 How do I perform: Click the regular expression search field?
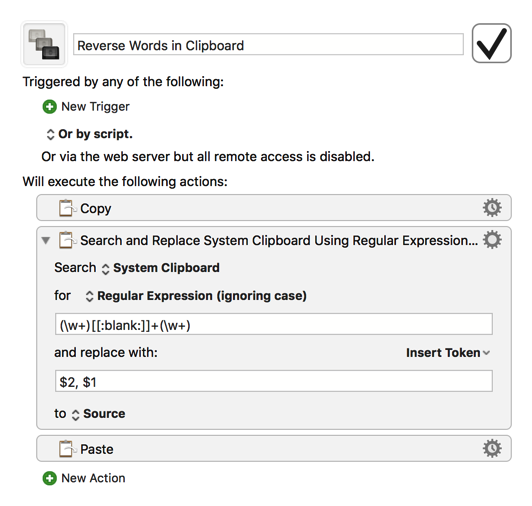coord(274,324)
